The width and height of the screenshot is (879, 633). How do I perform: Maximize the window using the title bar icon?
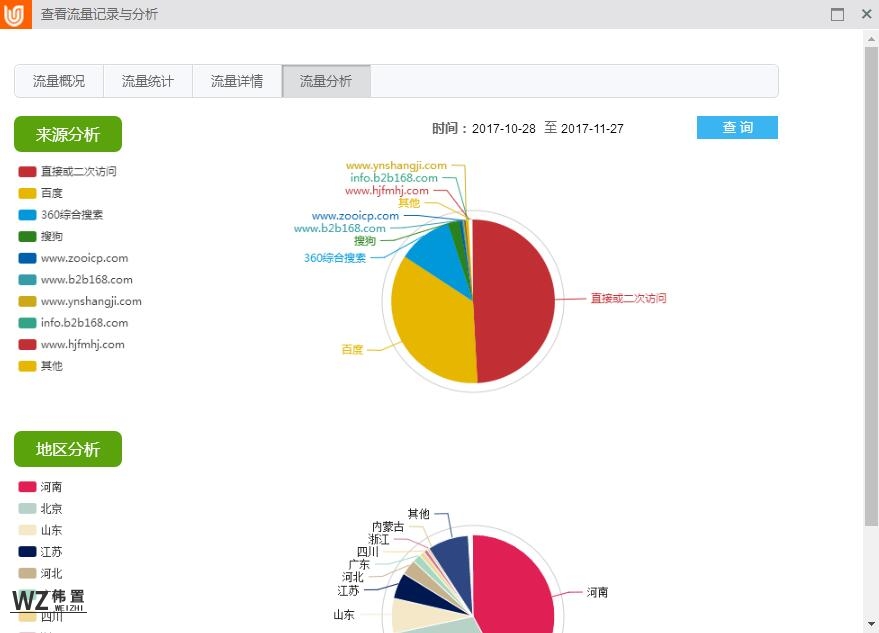click(x=837, y=15)
